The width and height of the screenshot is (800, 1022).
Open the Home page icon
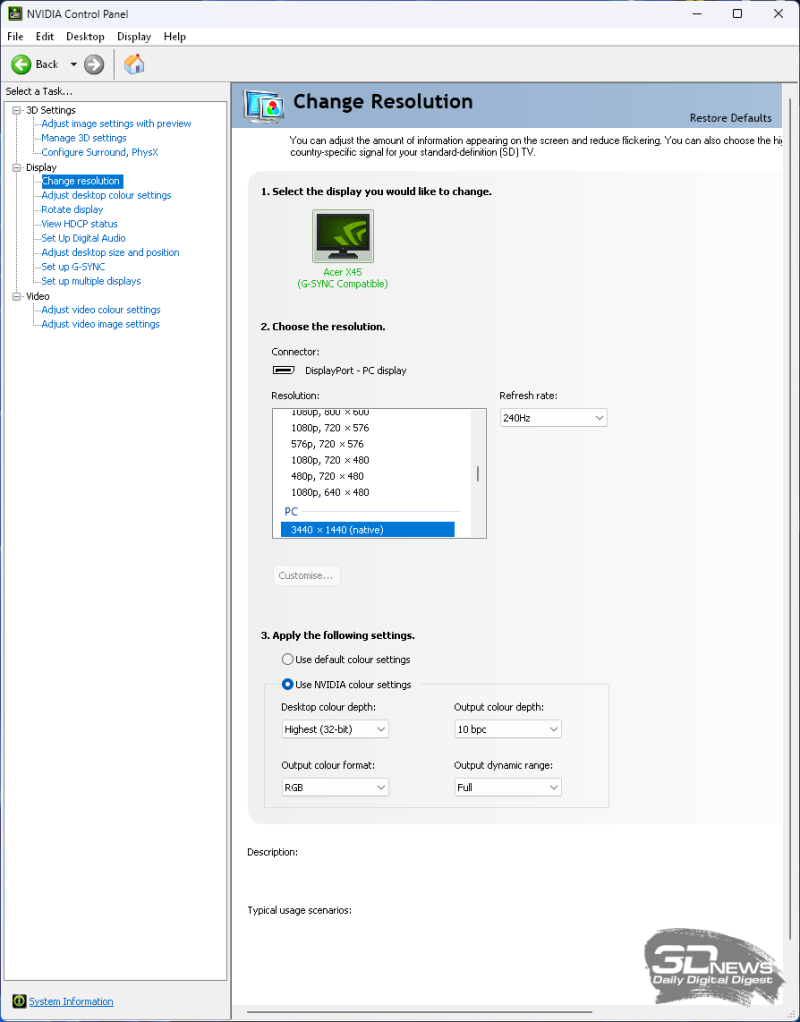coord(134,64)
